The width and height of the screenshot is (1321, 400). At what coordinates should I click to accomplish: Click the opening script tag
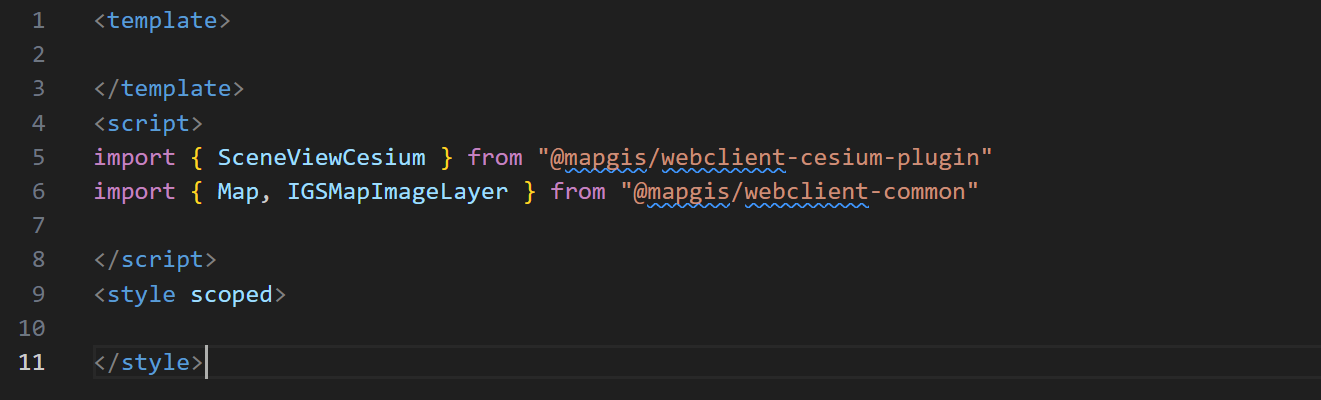pyautogui.click(x=148, y=123)
